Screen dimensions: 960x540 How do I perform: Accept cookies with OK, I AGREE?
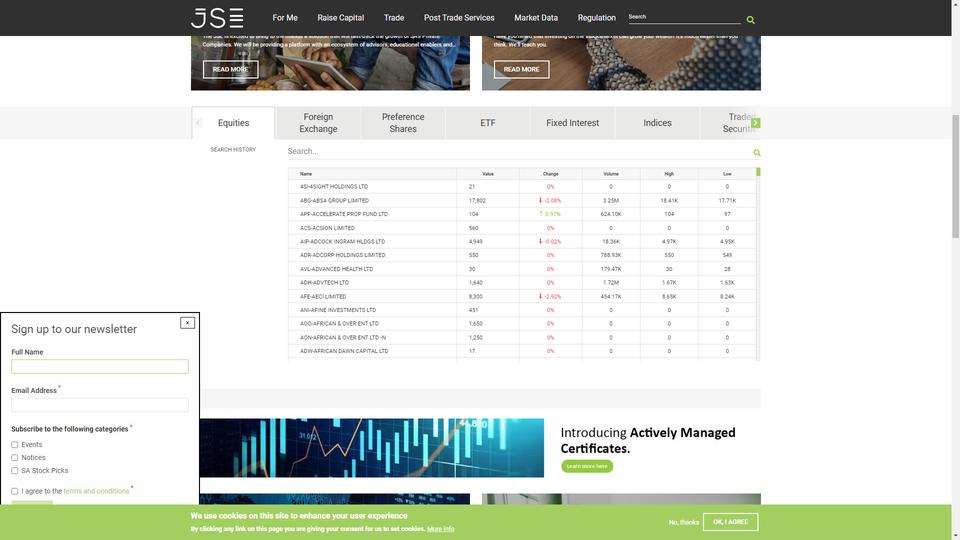click(730, 522)
